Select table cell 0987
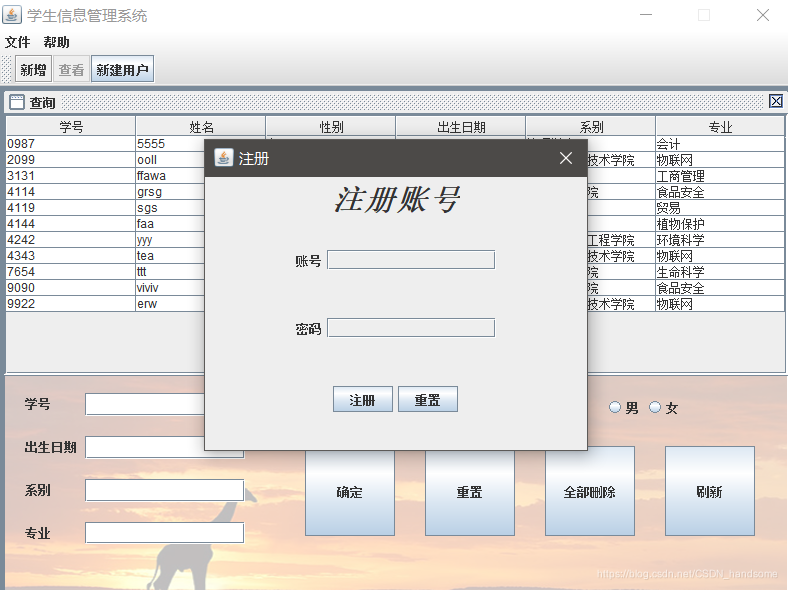 (71, 144)
